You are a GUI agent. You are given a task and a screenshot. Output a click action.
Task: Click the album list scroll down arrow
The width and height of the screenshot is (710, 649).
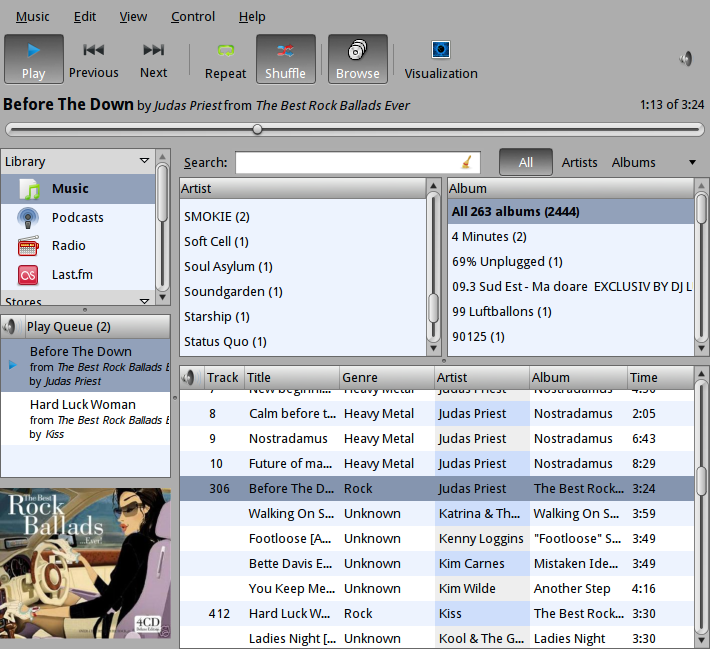tap(701, 348)
